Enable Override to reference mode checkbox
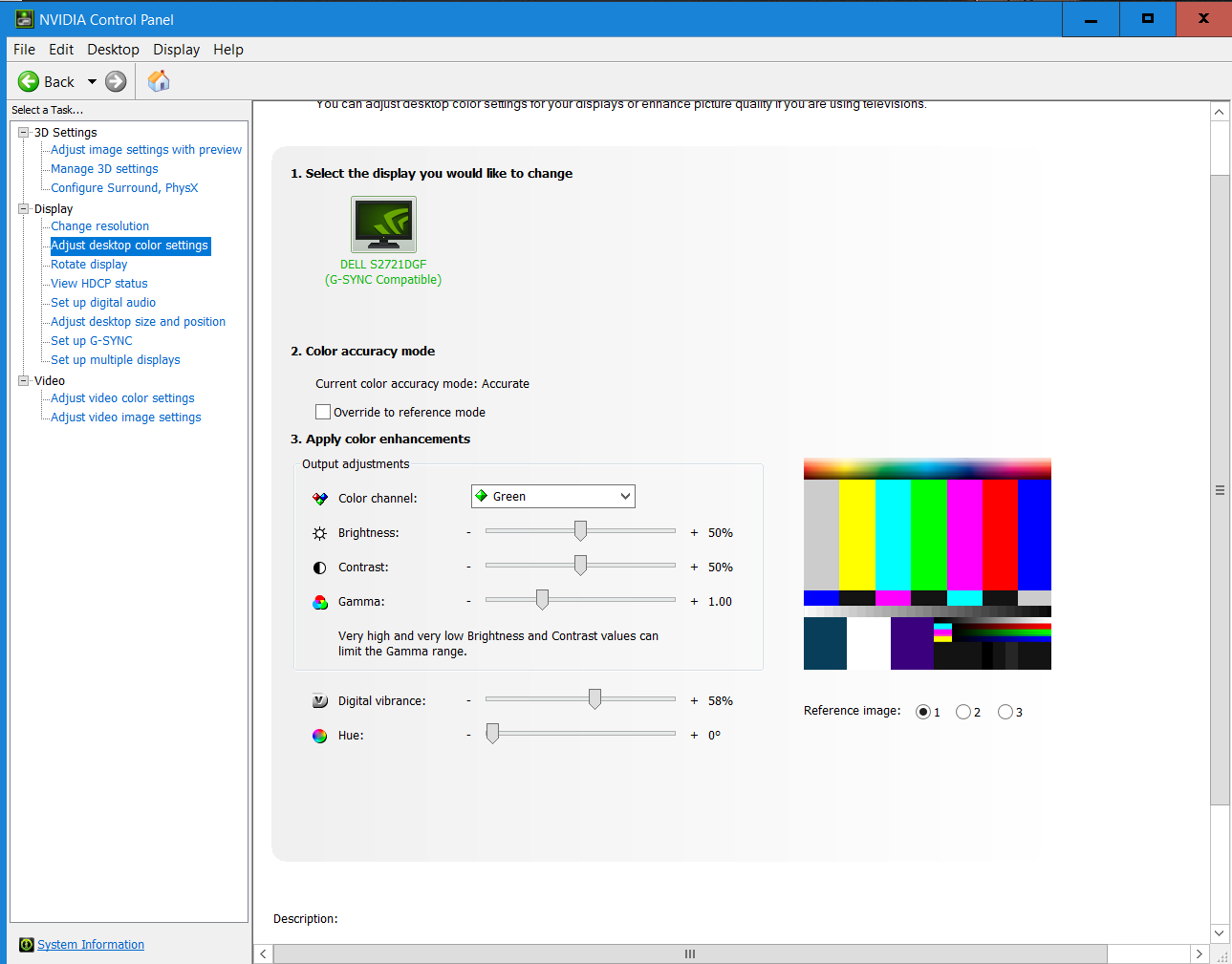This screenshot has width=1232, height=964. (323, 412)
